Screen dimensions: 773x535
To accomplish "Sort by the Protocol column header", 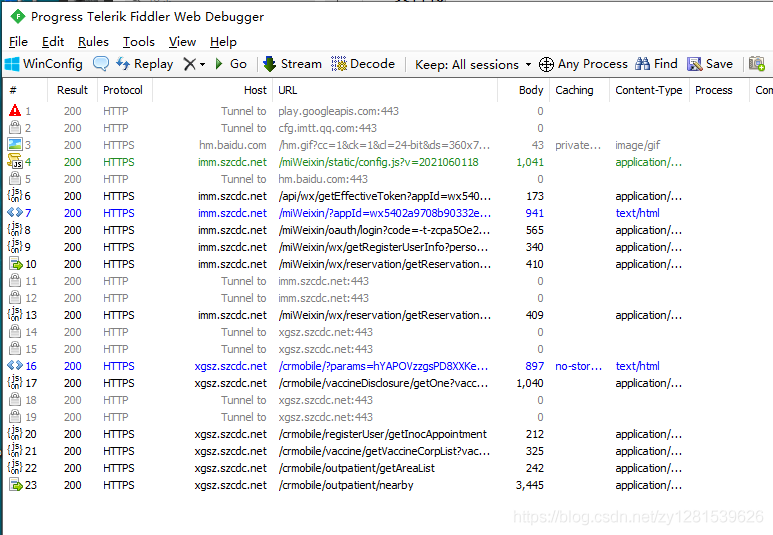I will coord(123,90).
